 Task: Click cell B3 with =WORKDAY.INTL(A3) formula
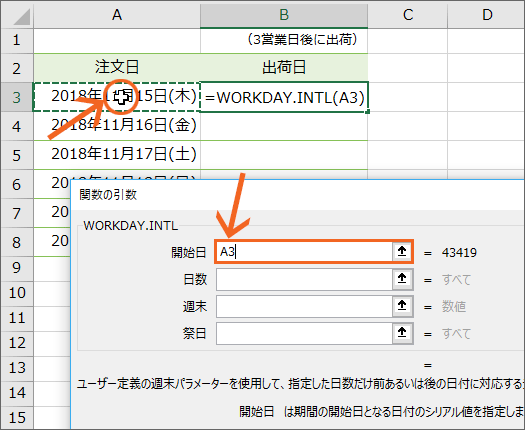(x=284, y=97)
